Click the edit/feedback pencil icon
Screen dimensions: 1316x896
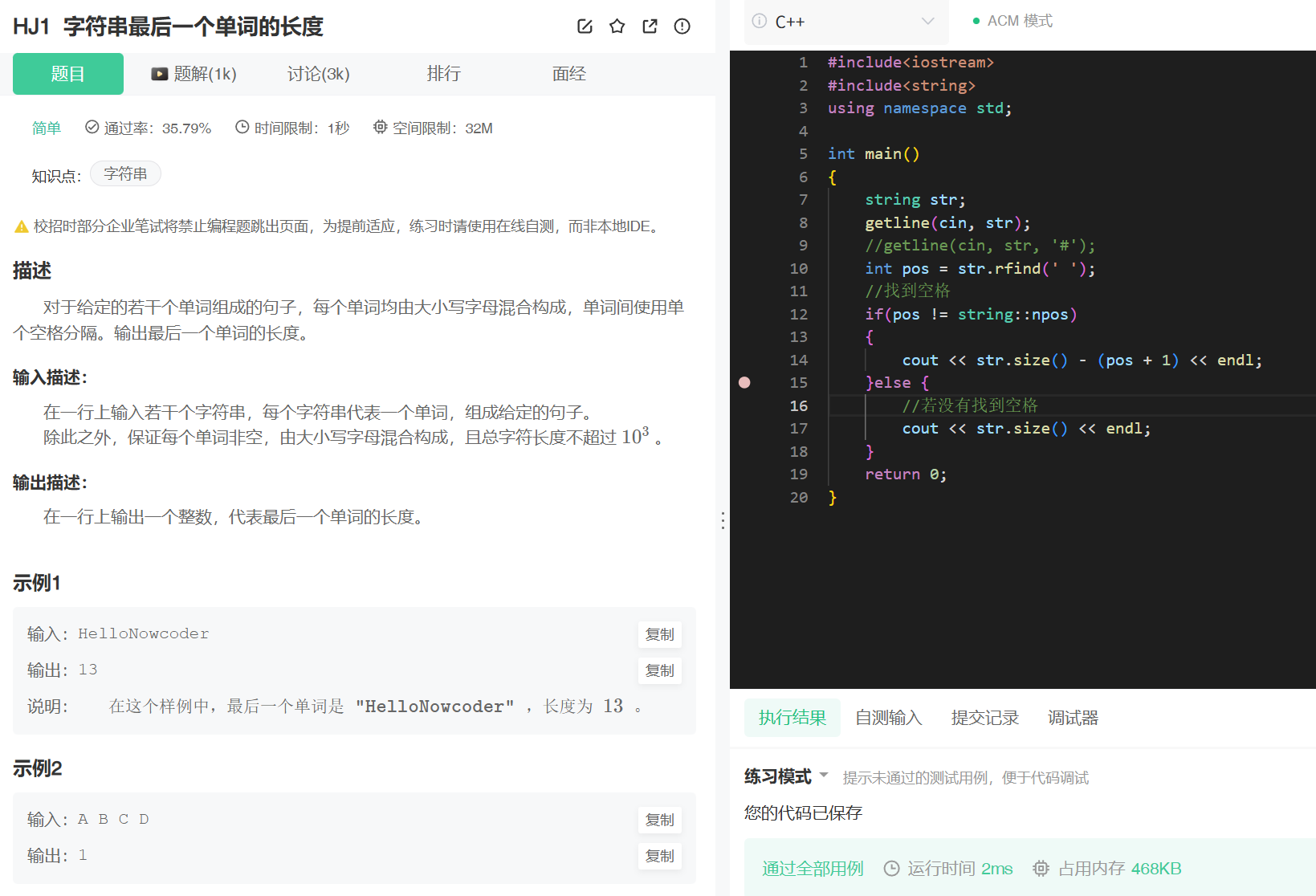[584, 26]
